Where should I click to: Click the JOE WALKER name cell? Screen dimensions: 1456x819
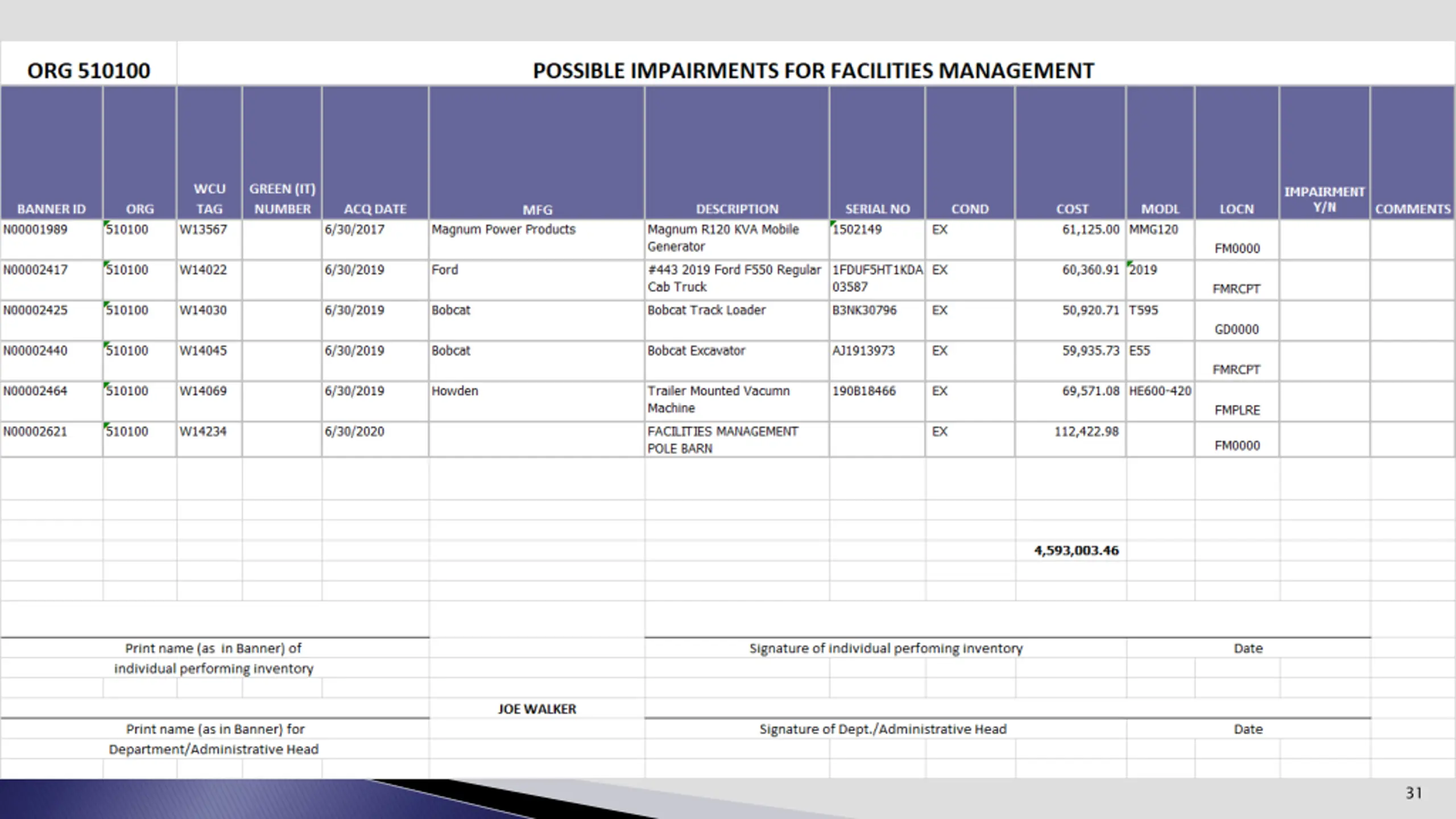point(537,709)
